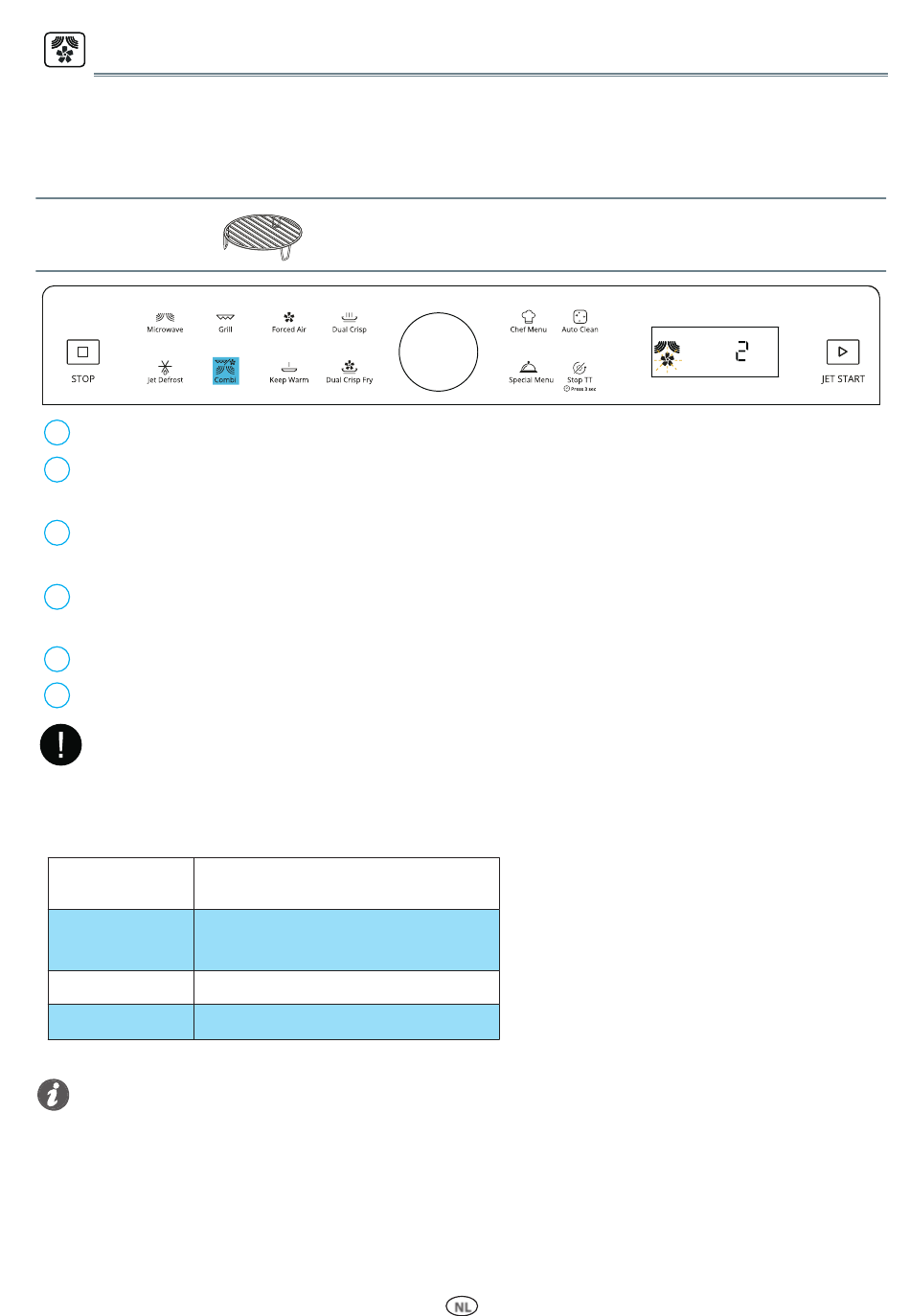Choose the Forced Air fan icon
This screenshot has width=910, height=1316.
[288, 317]
